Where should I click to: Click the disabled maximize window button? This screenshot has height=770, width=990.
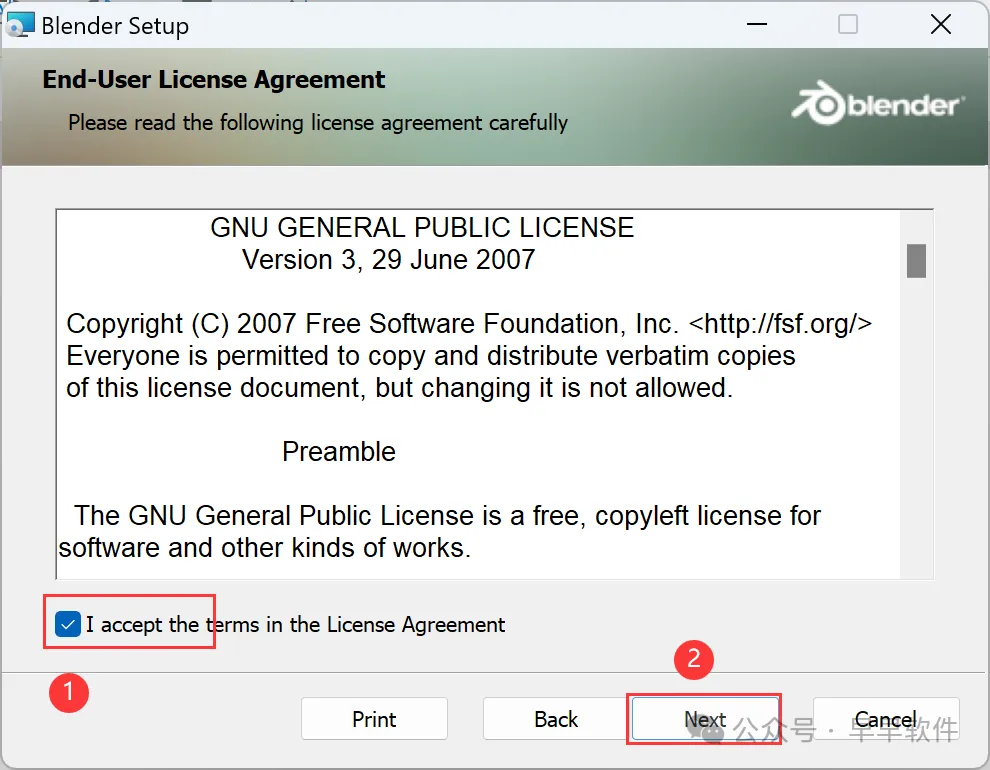(847, 25)
